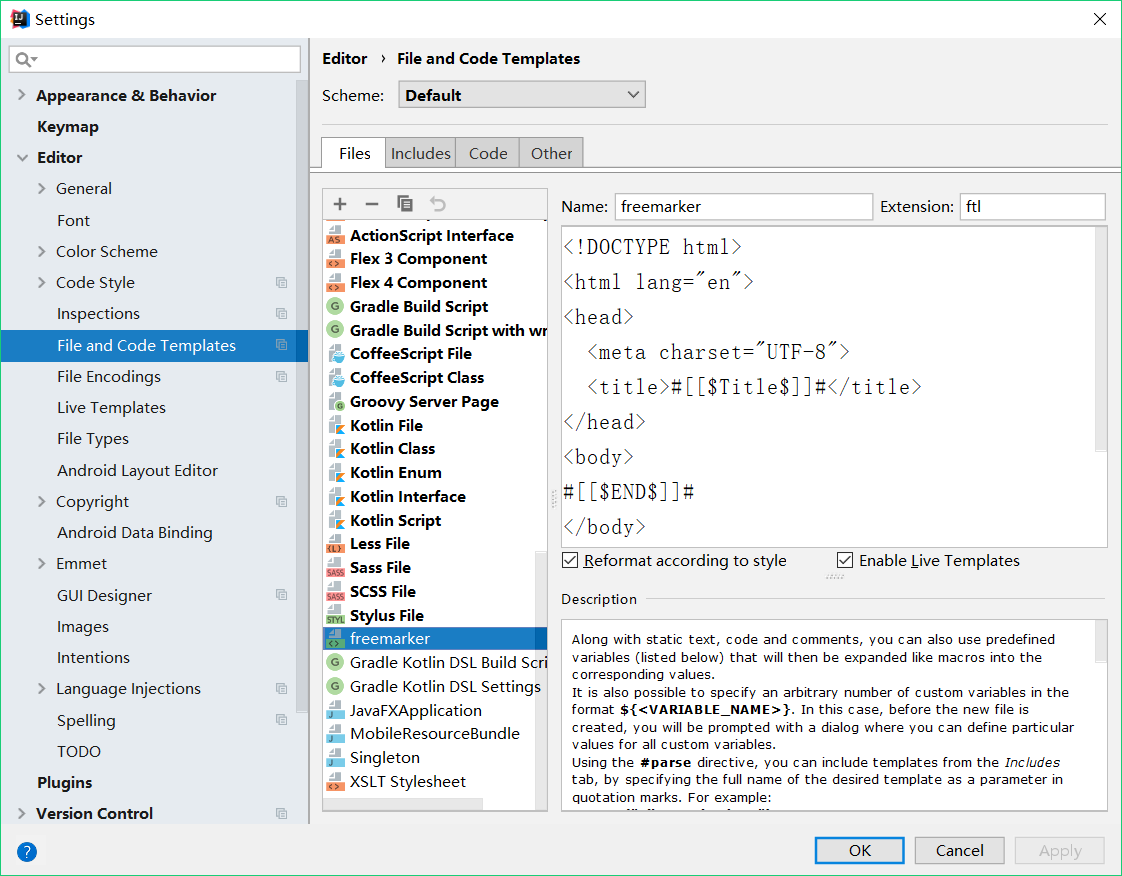Click the Kotlin File icon
This screenshot has width=1122, height=876.
pos(336,425)
